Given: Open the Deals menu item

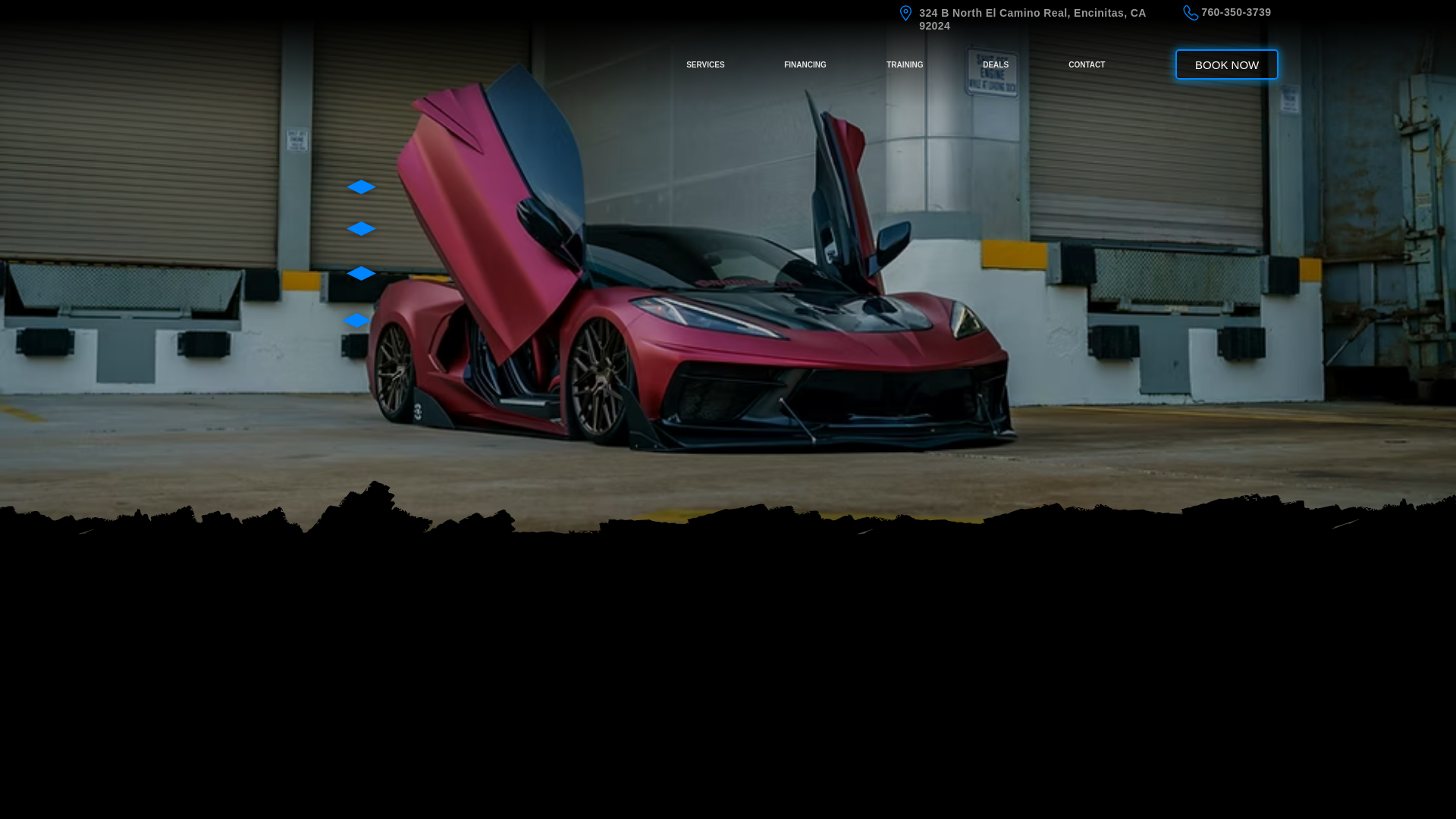Looking at the screenshot, I should coord(996,65).
